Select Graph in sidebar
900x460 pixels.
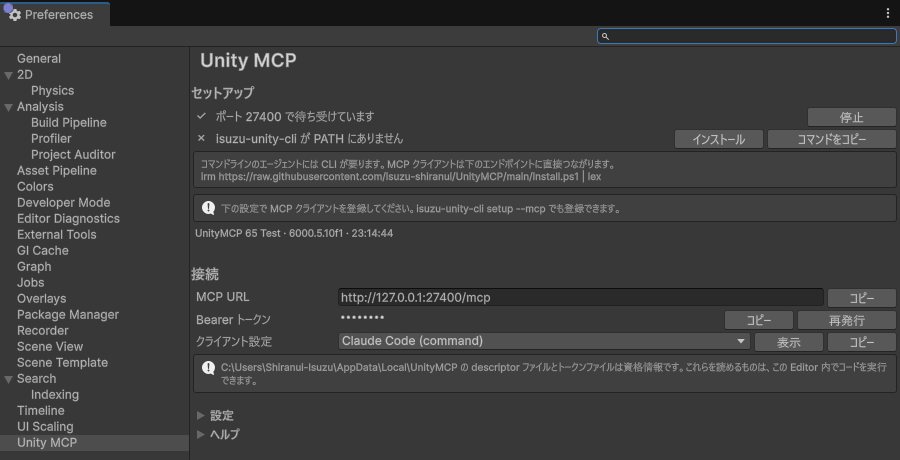click(34, 268)
